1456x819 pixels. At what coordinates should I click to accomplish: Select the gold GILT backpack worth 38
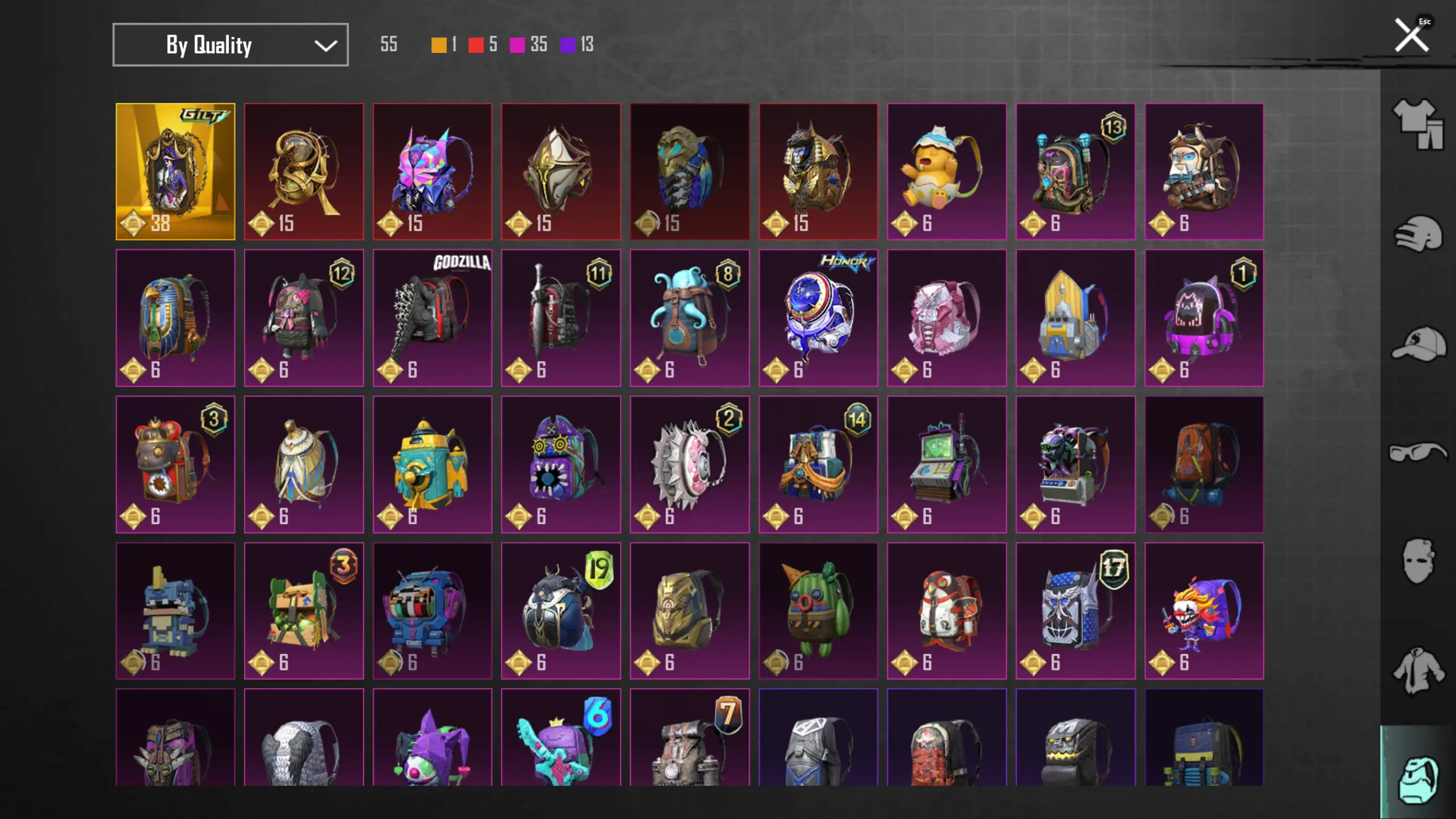pos(175,171)
